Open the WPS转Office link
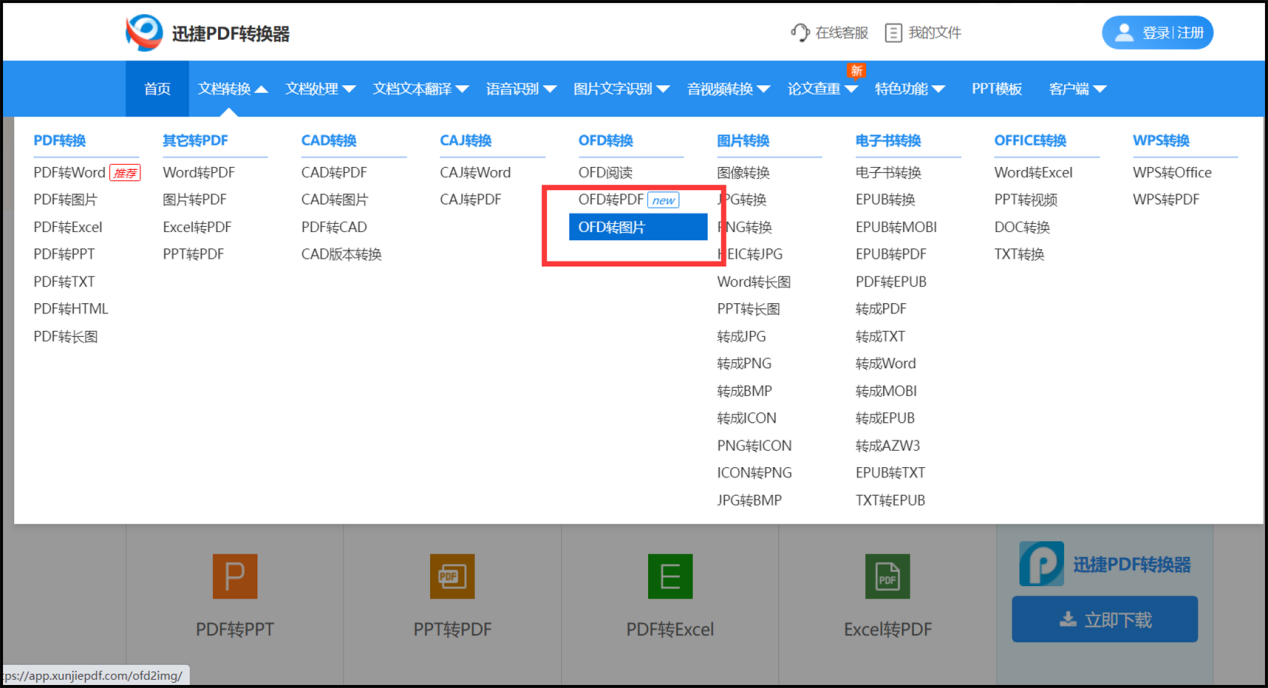The width and height of the screenshot is (1268, 688). coord(1172,172)
